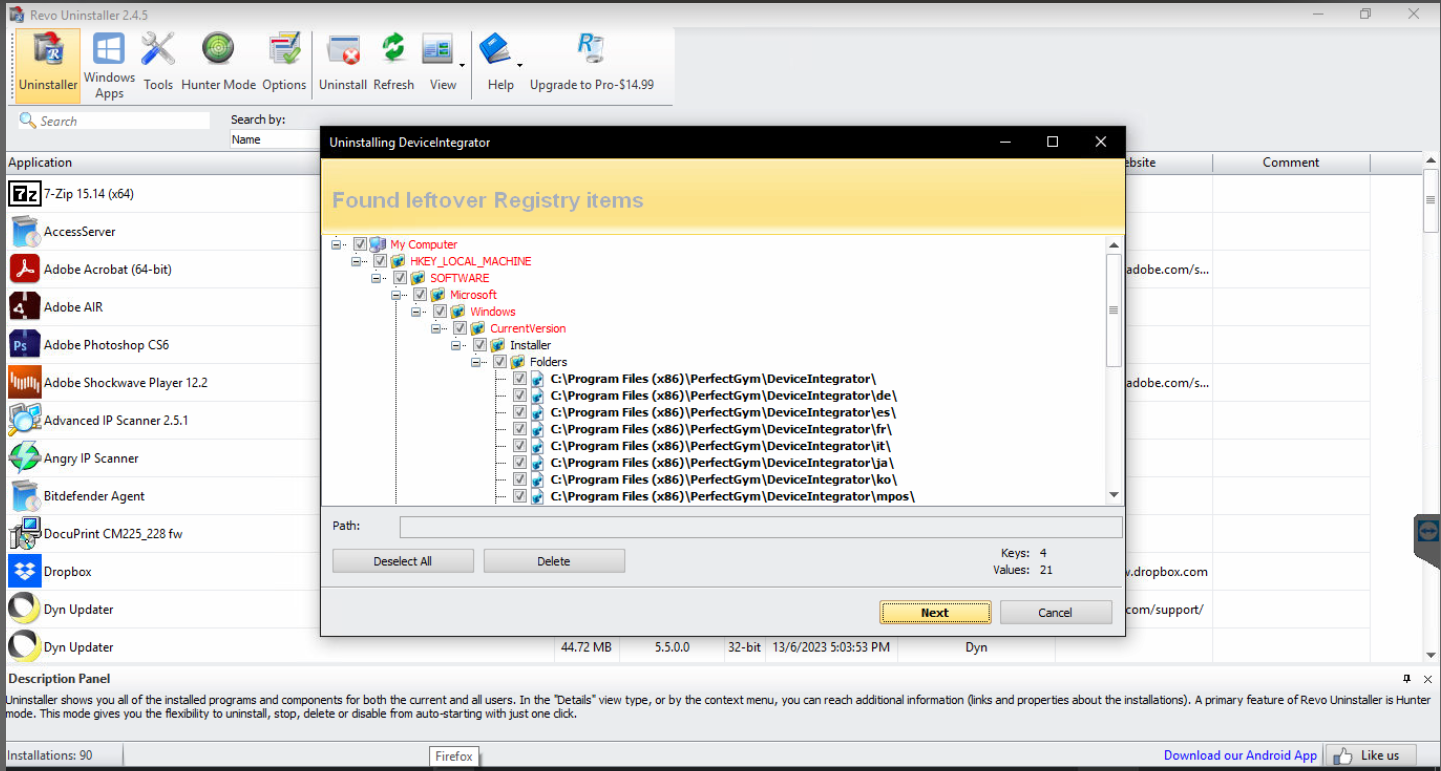Screen dimensions: 1441x771
Task: Uncheck the HKEY_LOCAL_MACHINE checkbox
Action: (x=380, y=261)
